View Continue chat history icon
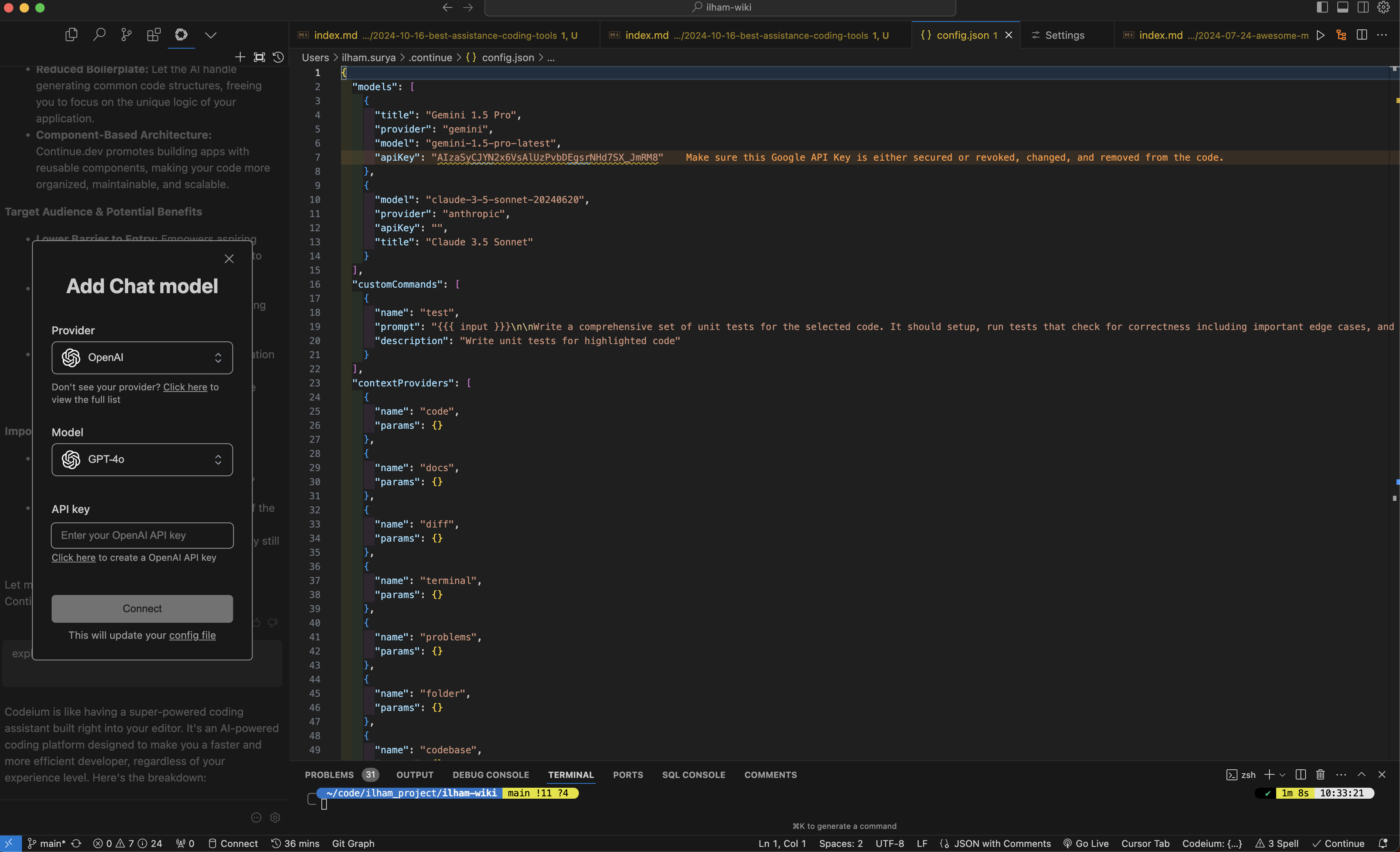This screenshot has width=1400, height=852. (x=278, y=57)
